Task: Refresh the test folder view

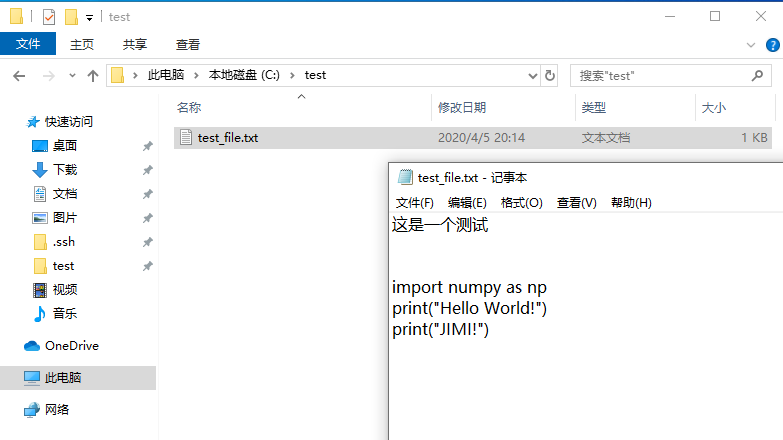Action: pyautogui.click(x=550, y=76)
